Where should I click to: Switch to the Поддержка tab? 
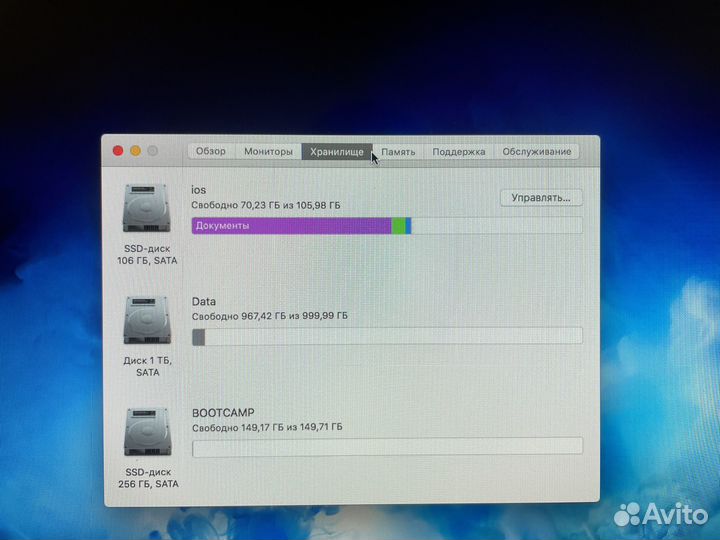pos(458,152)
